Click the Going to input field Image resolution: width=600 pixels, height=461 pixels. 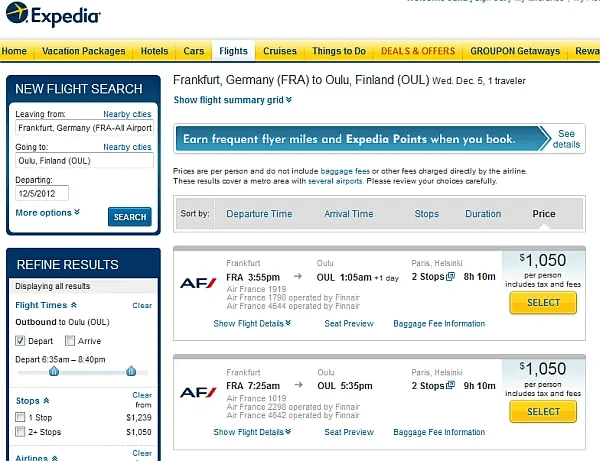[x=84, y=161]
